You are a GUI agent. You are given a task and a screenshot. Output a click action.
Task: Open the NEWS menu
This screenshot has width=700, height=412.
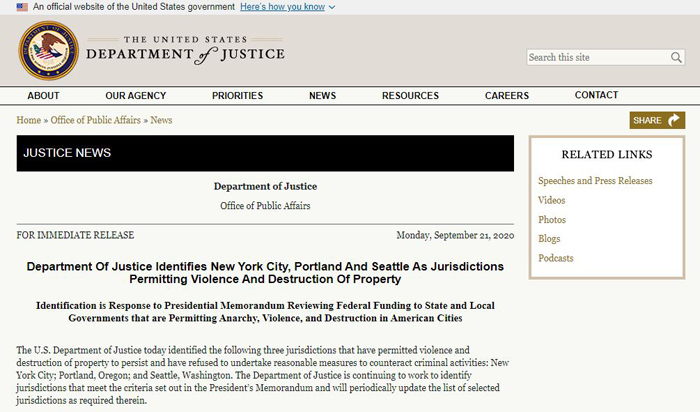pyautogui.click(x=322, y=96)
